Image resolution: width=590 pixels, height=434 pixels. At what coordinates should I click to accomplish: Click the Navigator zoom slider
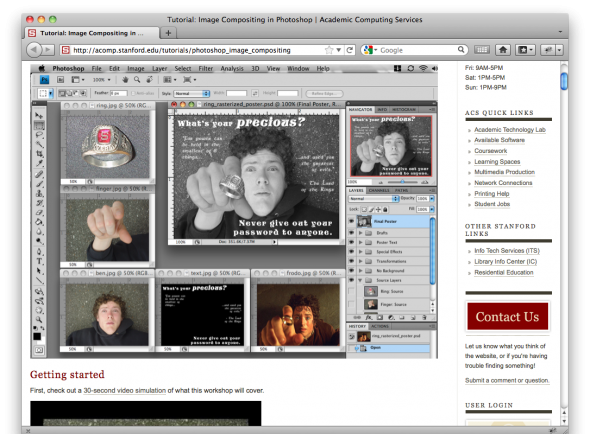[402, 182]
